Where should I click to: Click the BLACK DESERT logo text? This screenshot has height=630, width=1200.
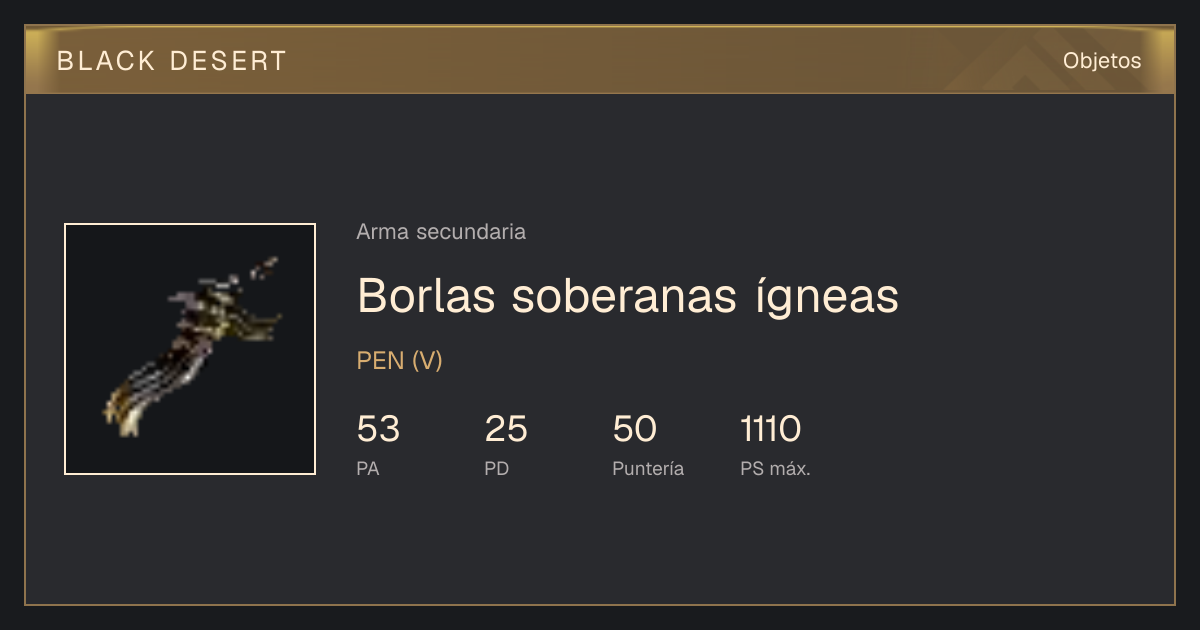point(172,61)
